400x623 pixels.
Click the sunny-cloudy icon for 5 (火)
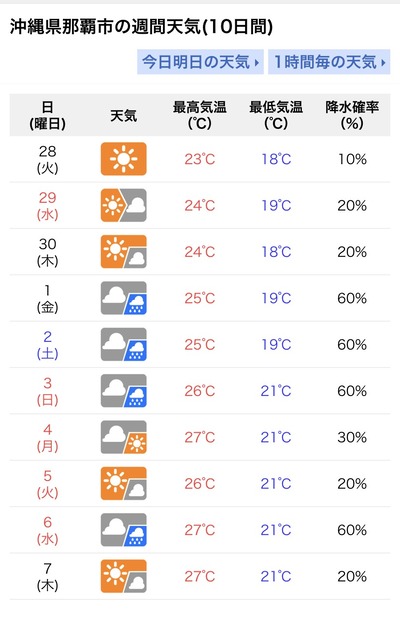(x=124, y=484)
